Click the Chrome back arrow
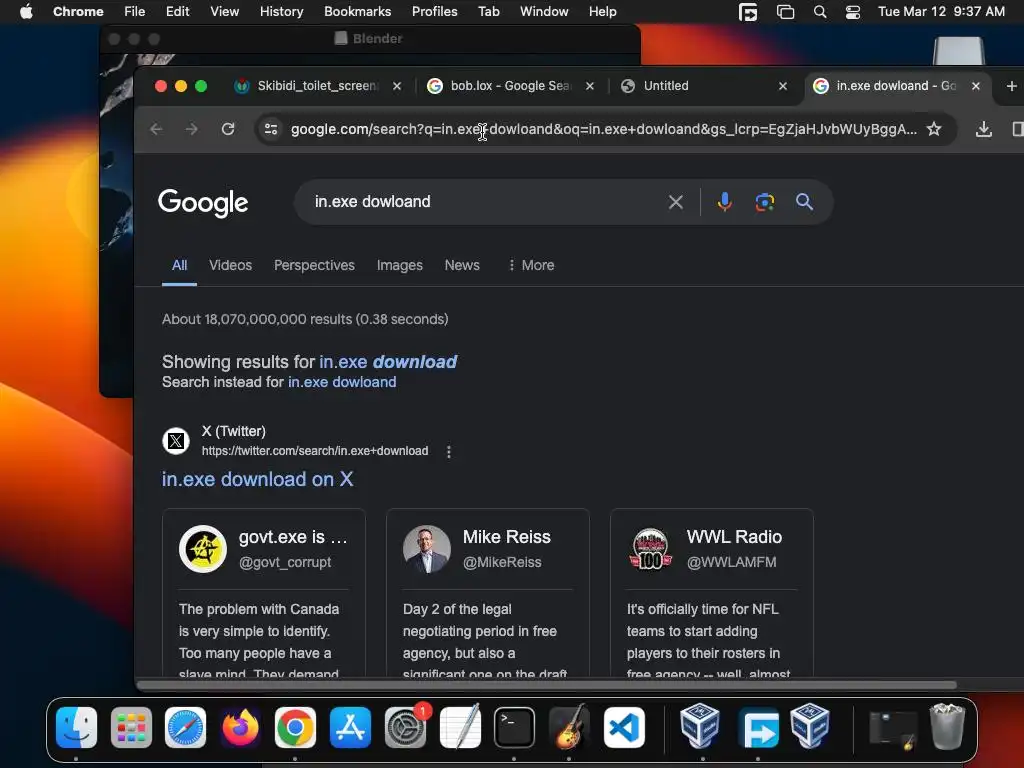This screenshot has height=768, width=1024. [156, 129]
